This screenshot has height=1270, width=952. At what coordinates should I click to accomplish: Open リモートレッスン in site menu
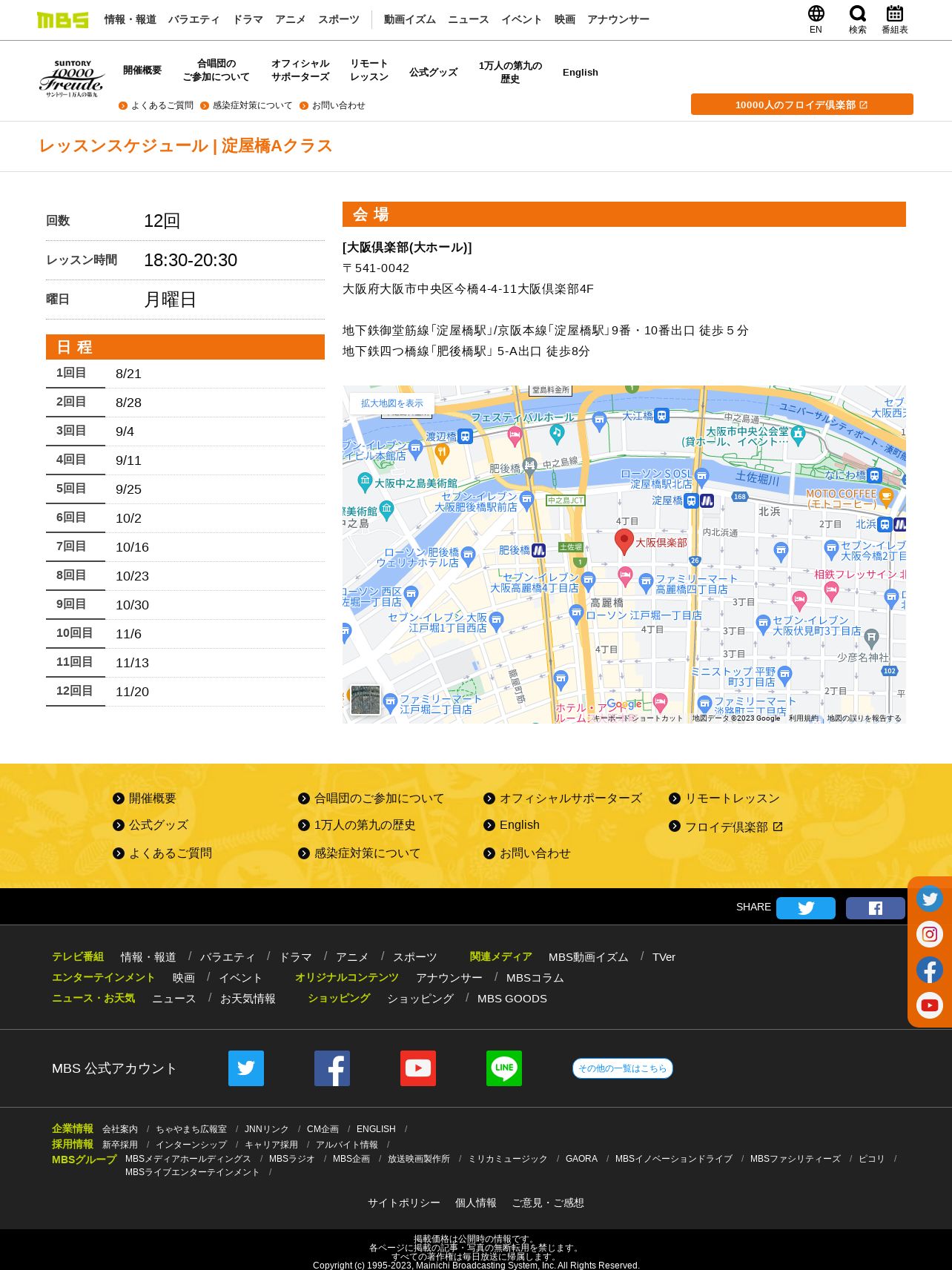click(x=369, y=70)
